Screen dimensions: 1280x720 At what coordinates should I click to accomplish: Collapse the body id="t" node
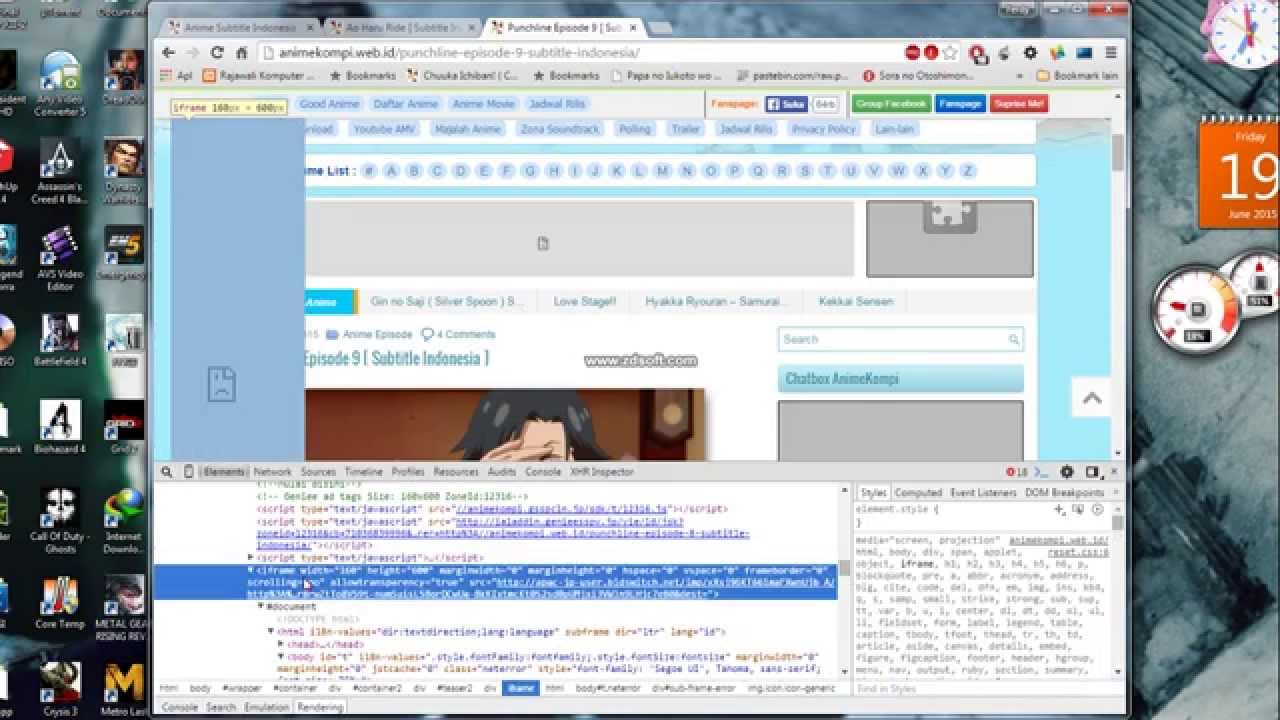pos(281,656)
